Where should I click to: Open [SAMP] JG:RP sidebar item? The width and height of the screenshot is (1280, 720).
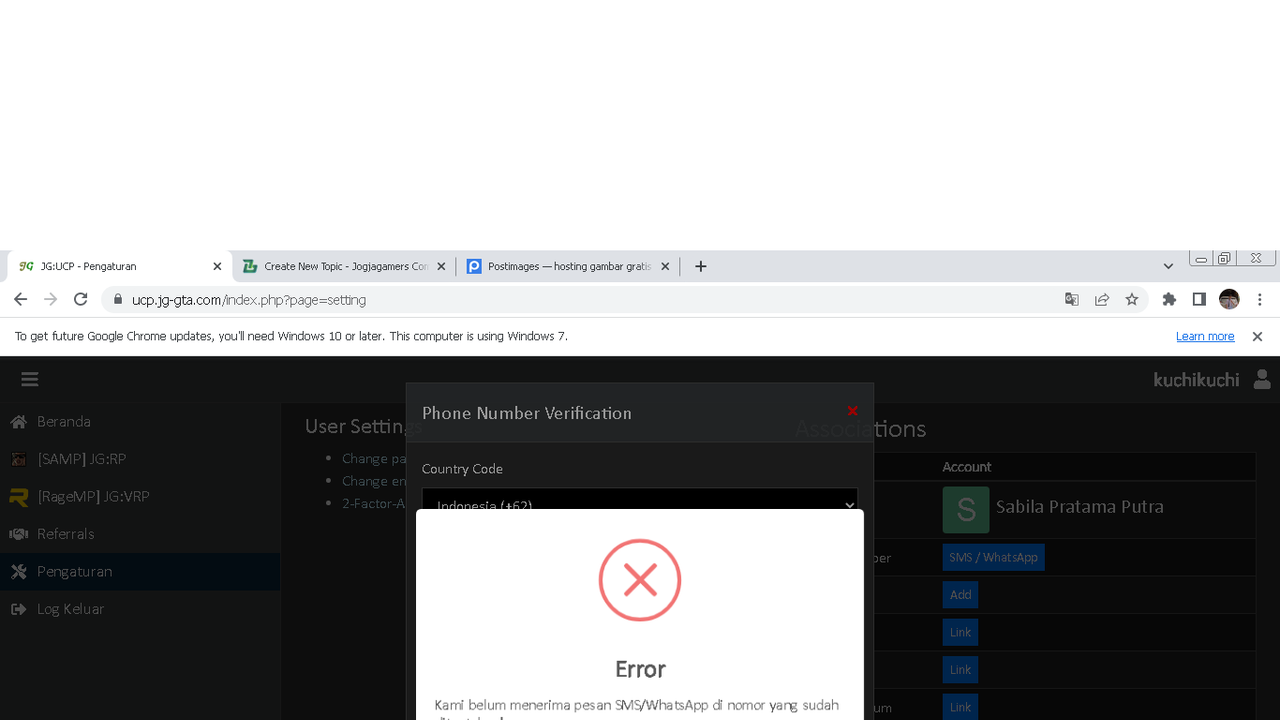point(140,459)
